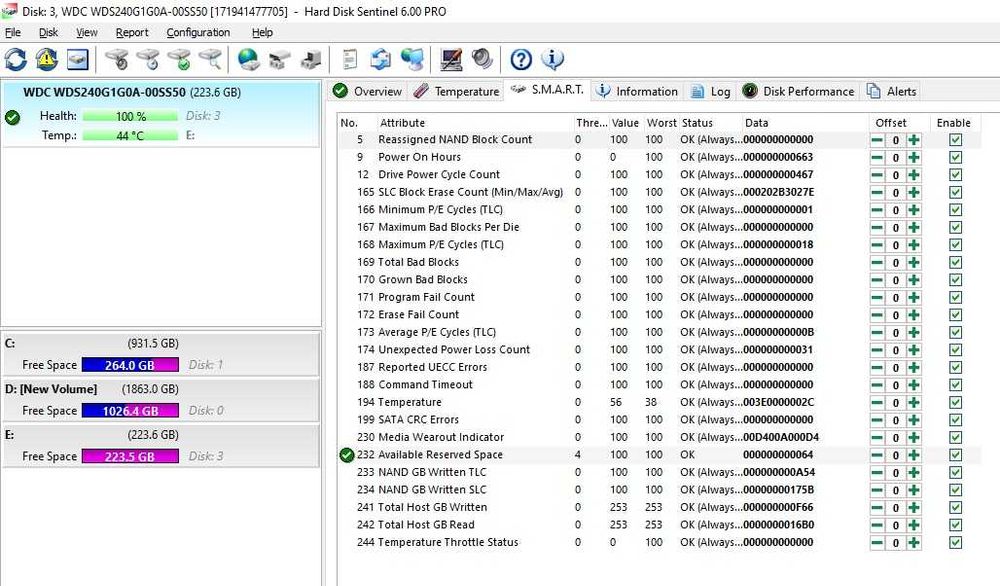Click the hard disk panel toolbar icon
This screenshot has height=586, width=1000.
(x=77, y=59)
